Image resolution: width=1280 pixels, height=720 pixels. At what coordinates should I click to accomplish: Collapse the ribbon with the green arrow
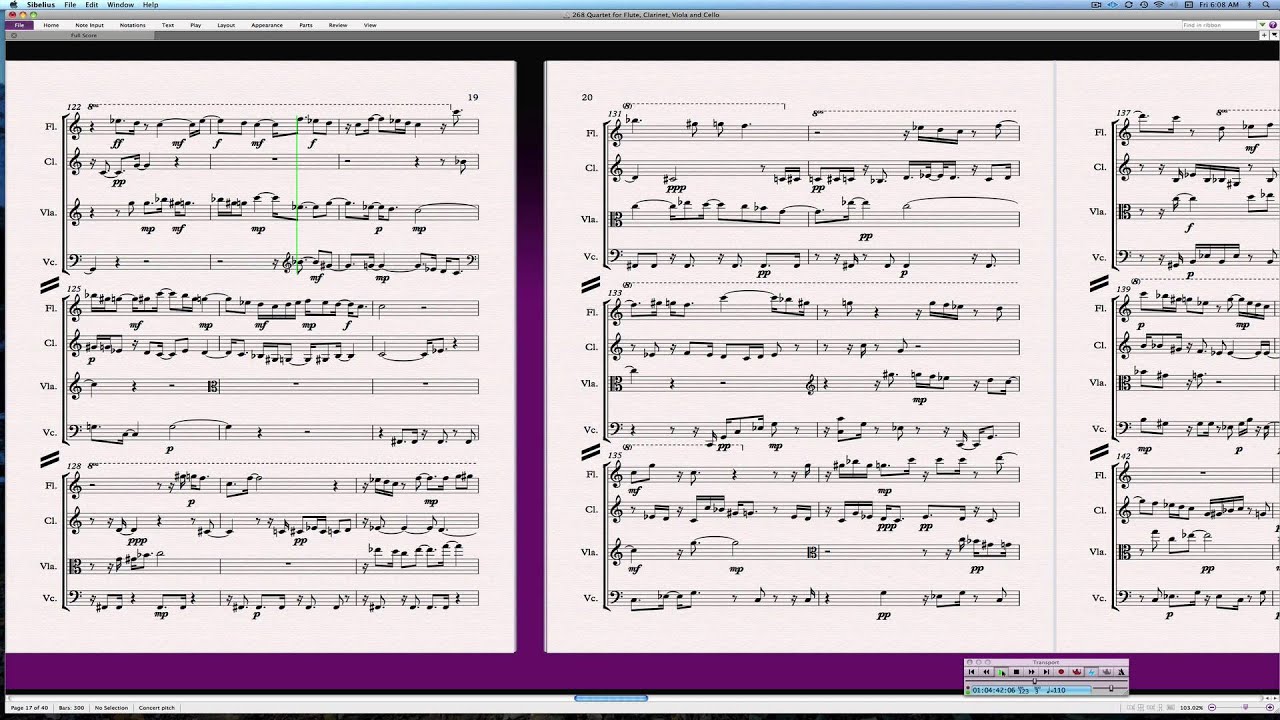coord(1262,25)
